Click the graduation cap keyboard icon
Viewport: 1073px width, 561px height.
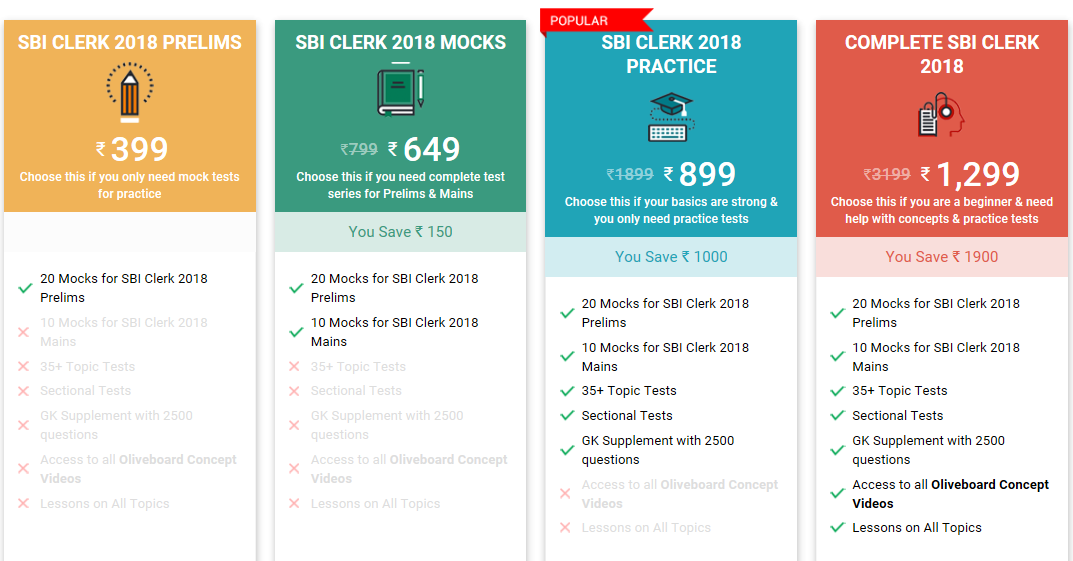(671, 117)
